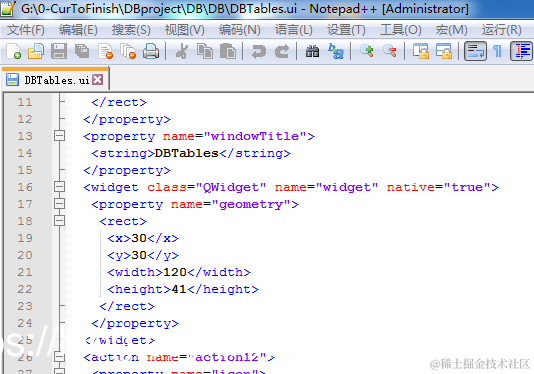Viewport: 534px width, 374px height.
Task: Open Find dialog via binoculars icon
Action: coord(312,51)
